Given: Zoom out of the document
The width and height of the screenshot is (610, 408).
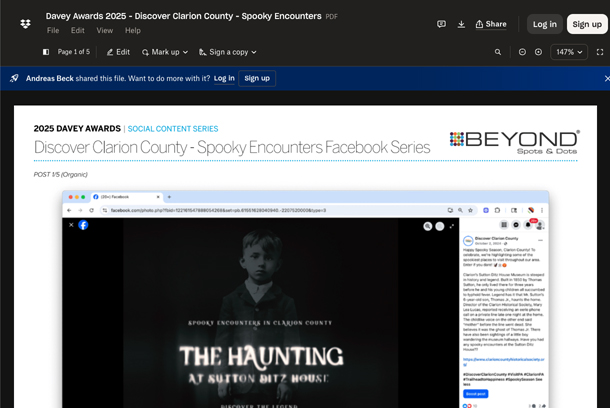Looking at the screenshot, I should click(522, 52).
